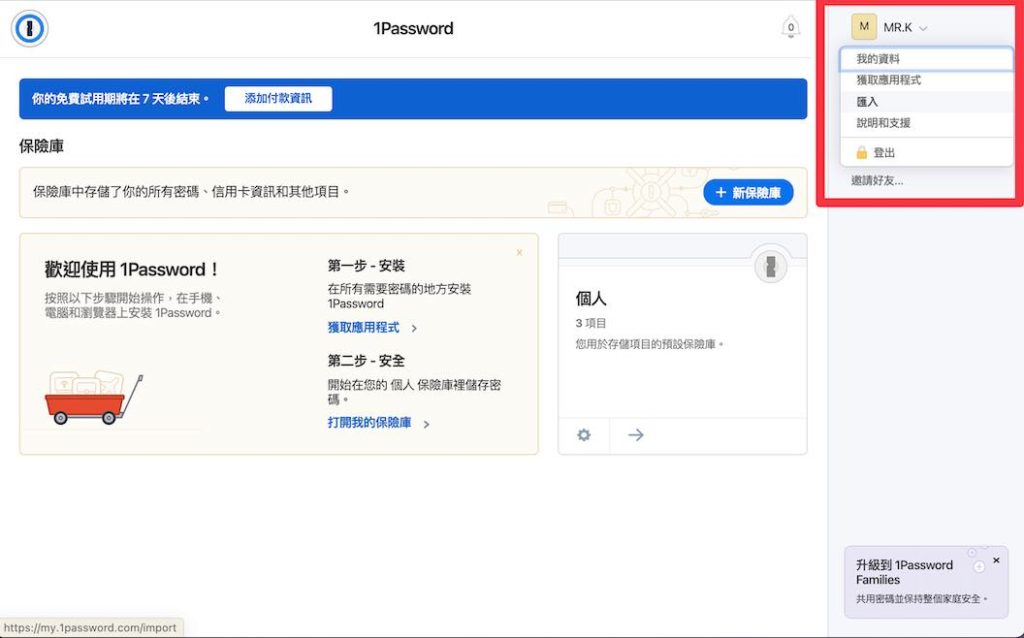Click the 1Password page title
This screenshot has width=1024, height=638.
[x=413, y=29]
